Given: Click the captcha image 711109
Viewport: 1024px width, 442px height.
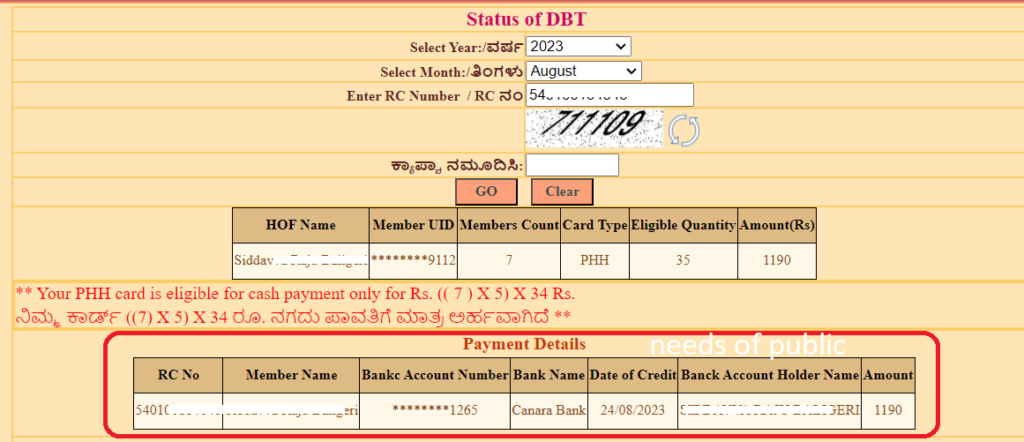Looking at the screenshot, I should coord(594,128).
